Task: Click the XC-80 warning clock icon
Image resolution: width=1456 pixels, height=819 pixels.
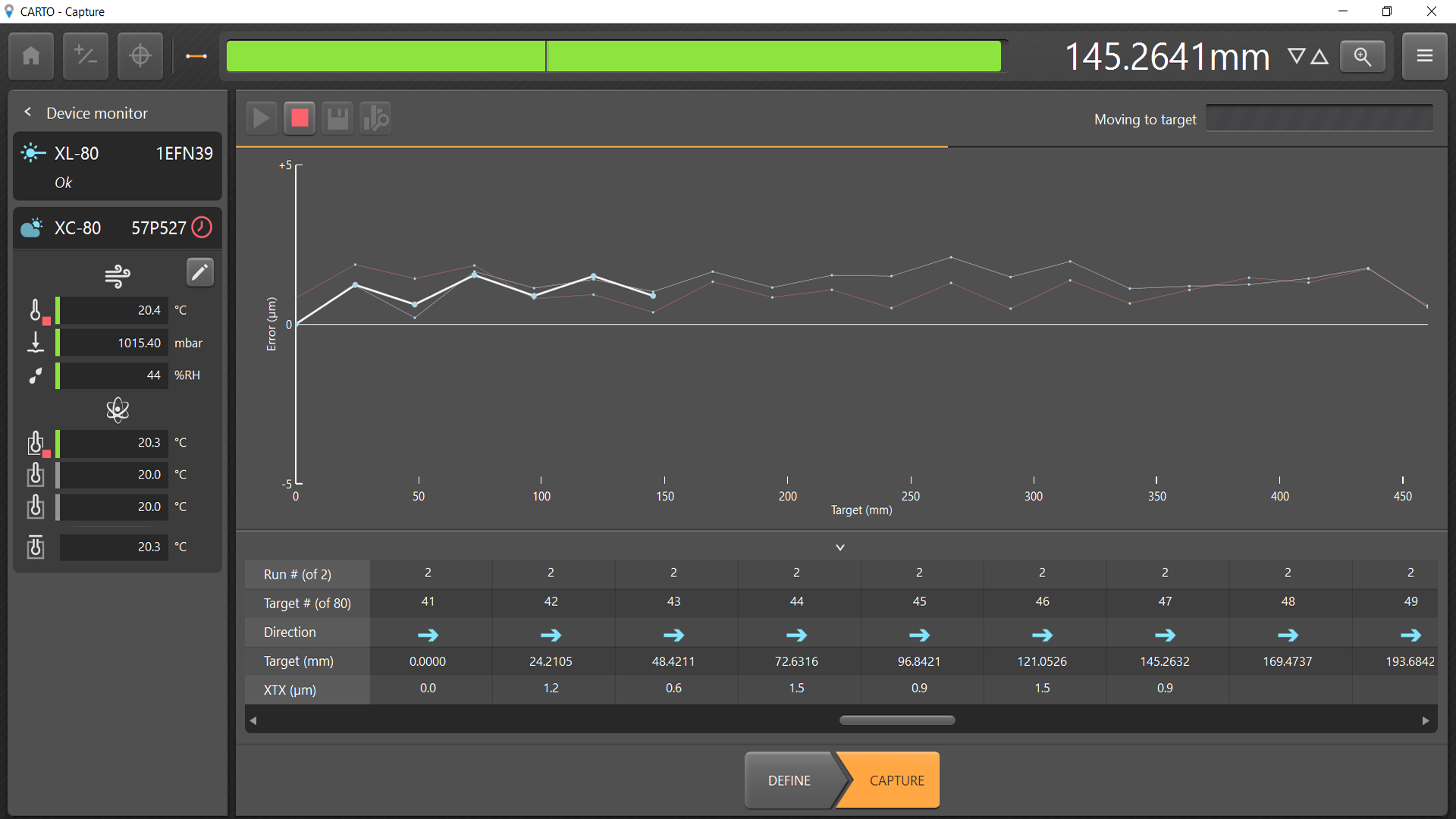Action: tap(202, 227)
